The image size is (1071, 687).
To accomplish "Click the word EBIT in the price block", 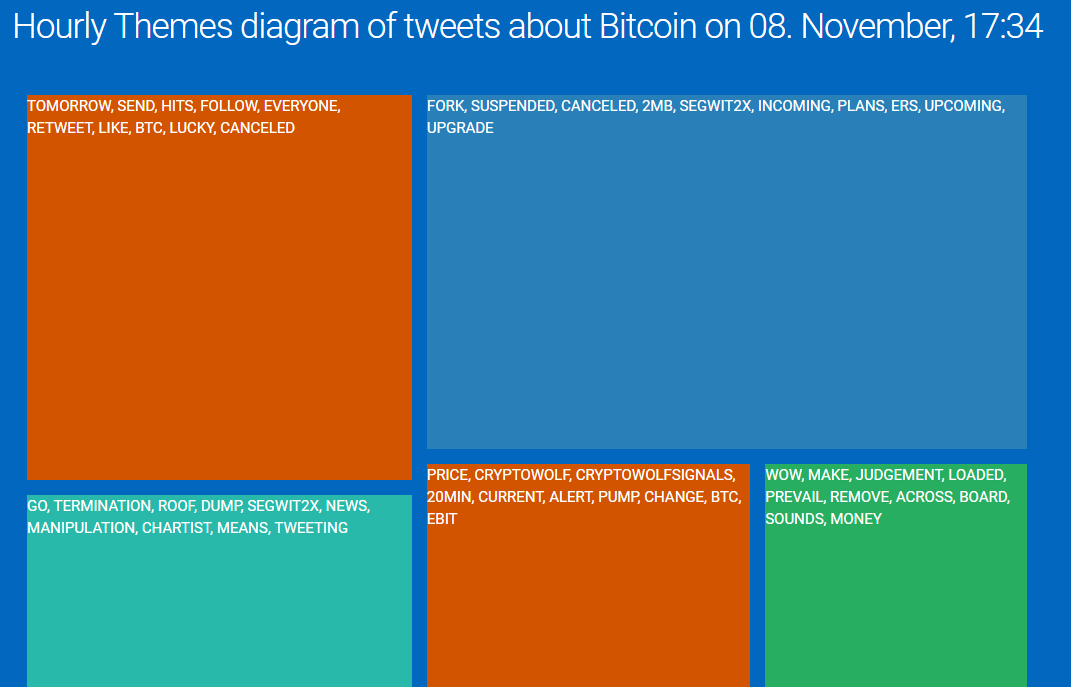I will tap(442, 518).
